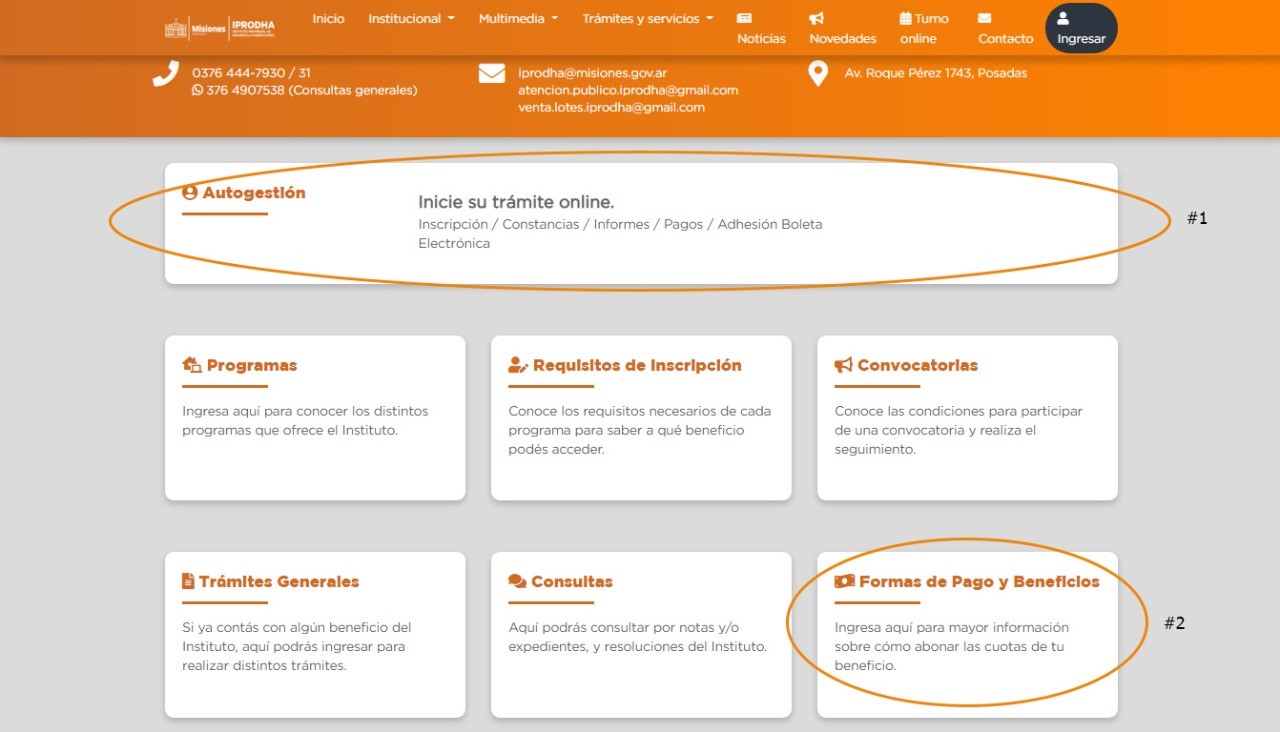Open the Consultas card heading
The height and width of the screenshot is (732, 1280).
coord(572,582)
